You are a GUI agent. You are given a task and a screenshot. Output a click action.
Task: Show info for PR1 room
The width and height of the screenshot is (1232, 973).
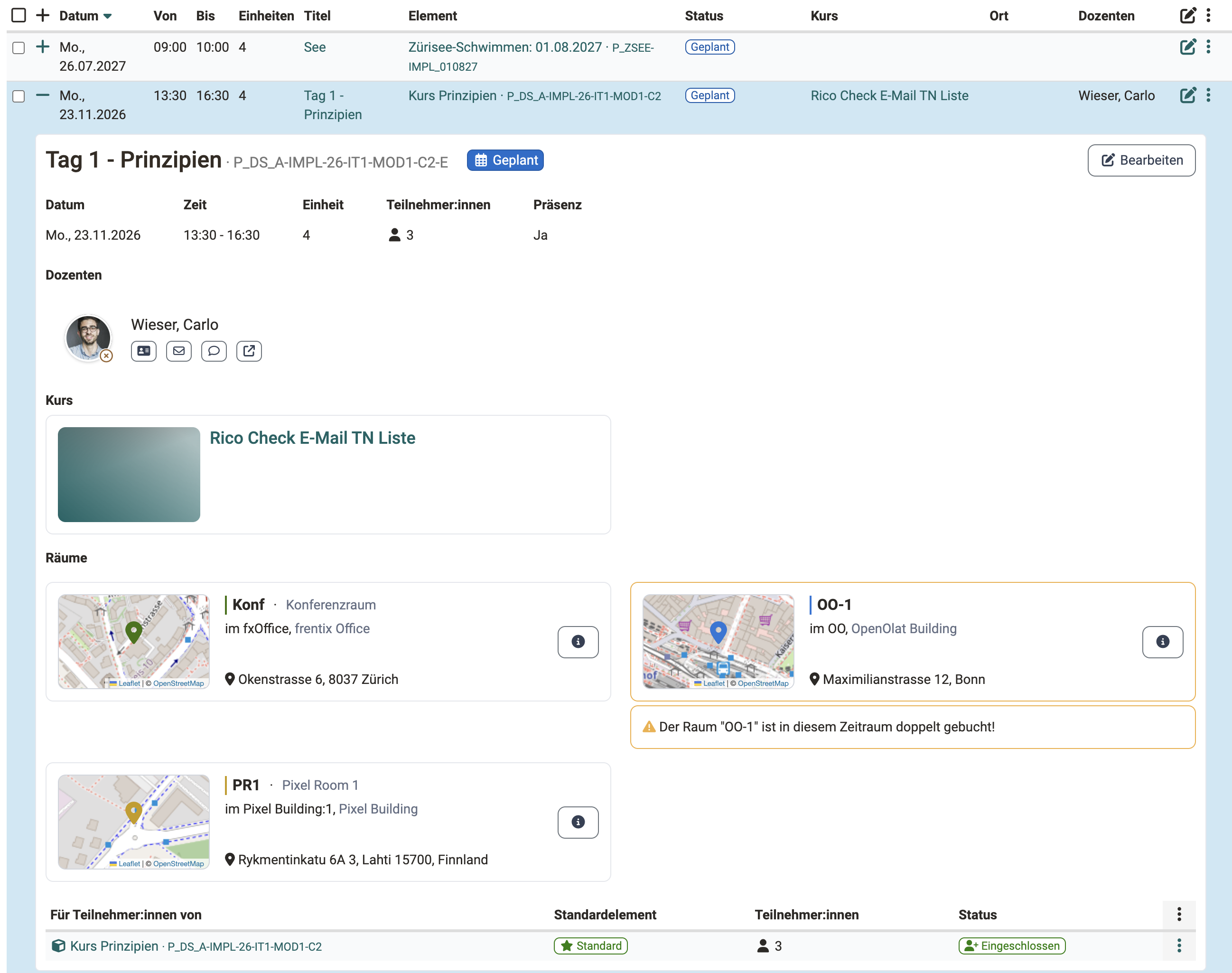[578, 822]
